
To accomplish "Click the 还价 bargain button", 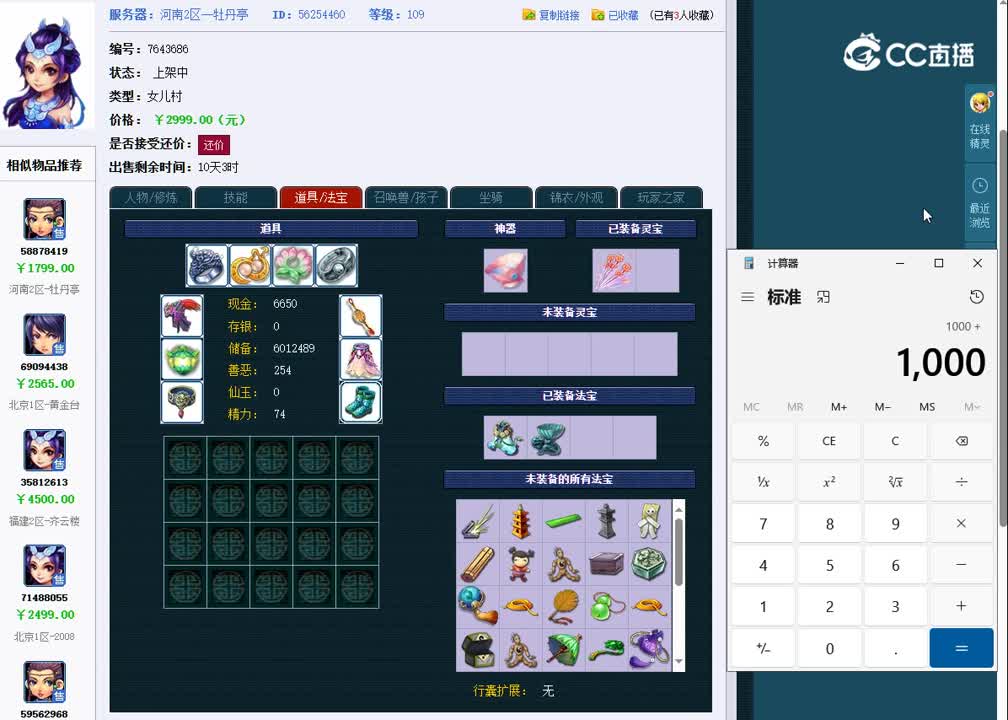I will pos(213,145).
